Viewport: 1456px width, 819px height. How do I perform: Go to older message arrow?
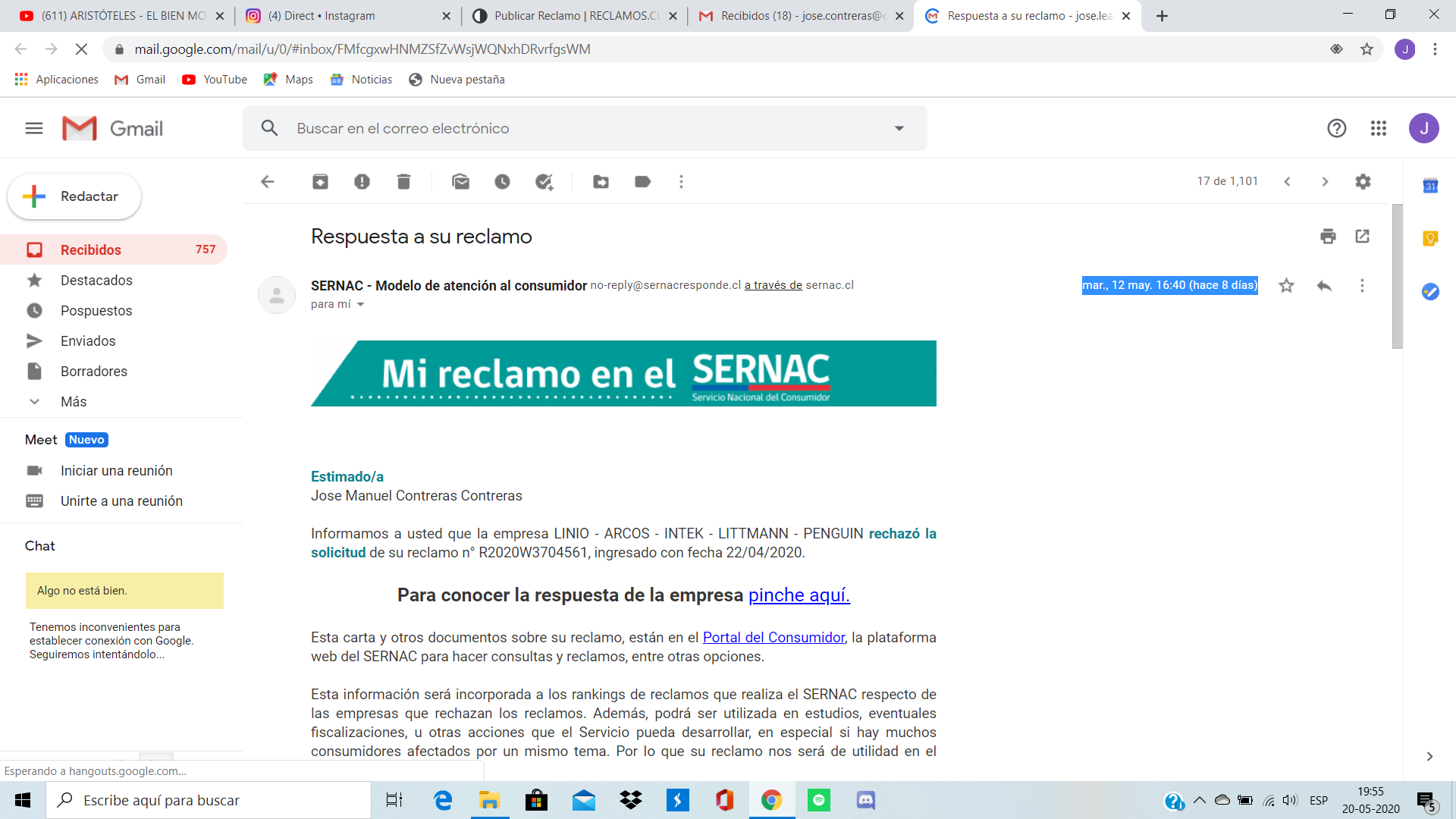(x=1325, y=181)
